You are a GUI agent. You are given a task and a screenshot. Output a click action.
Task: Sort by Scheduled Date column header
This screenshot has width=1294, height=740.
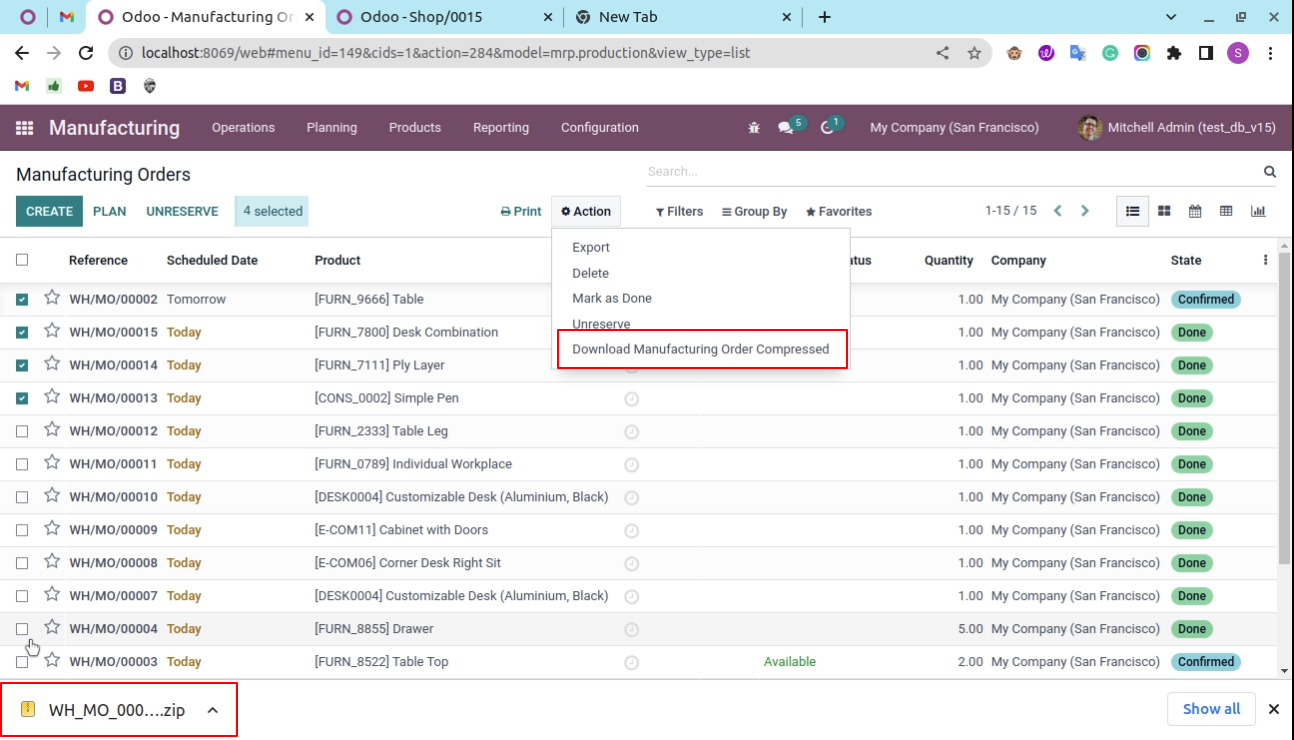pyautogui.click(x=212, y=260)
